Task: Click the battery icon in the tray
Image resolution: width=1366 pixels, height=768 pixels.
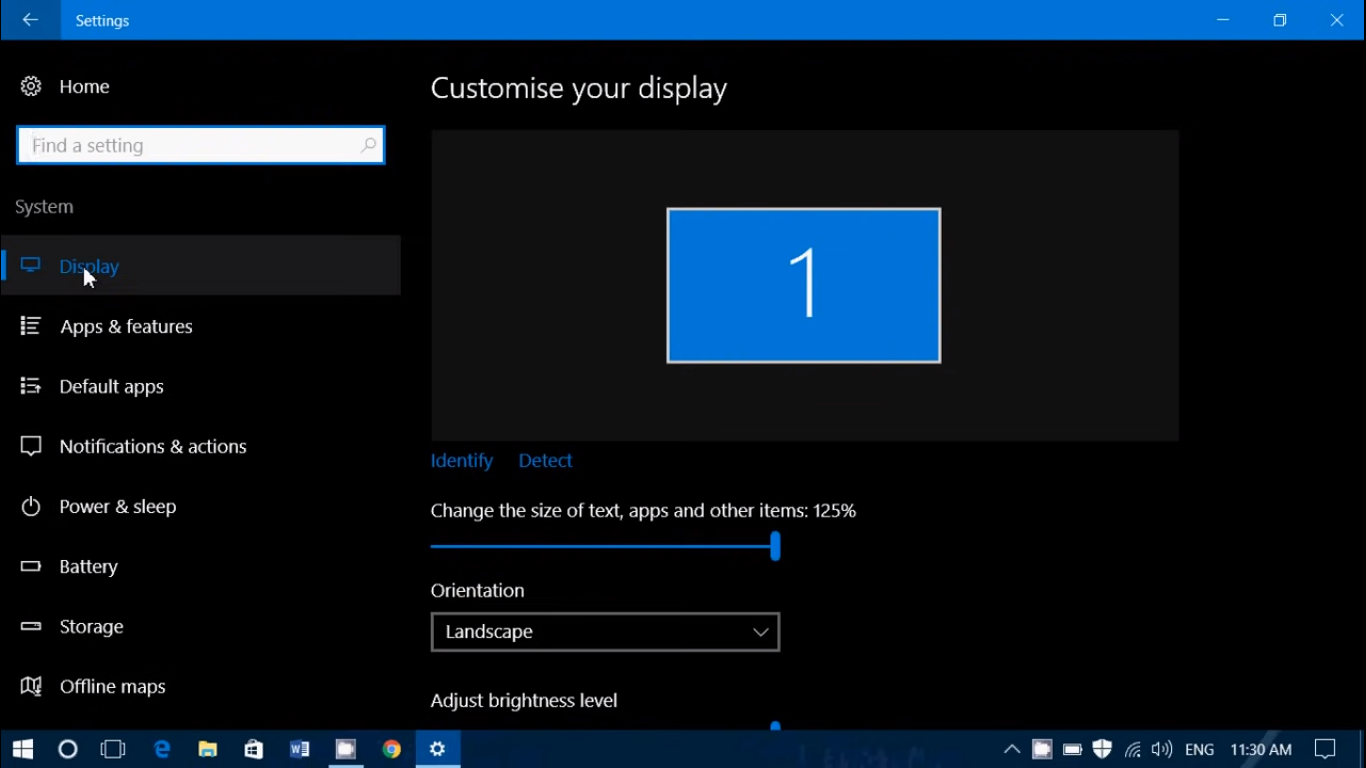Action: click(x=1073, y=749)
